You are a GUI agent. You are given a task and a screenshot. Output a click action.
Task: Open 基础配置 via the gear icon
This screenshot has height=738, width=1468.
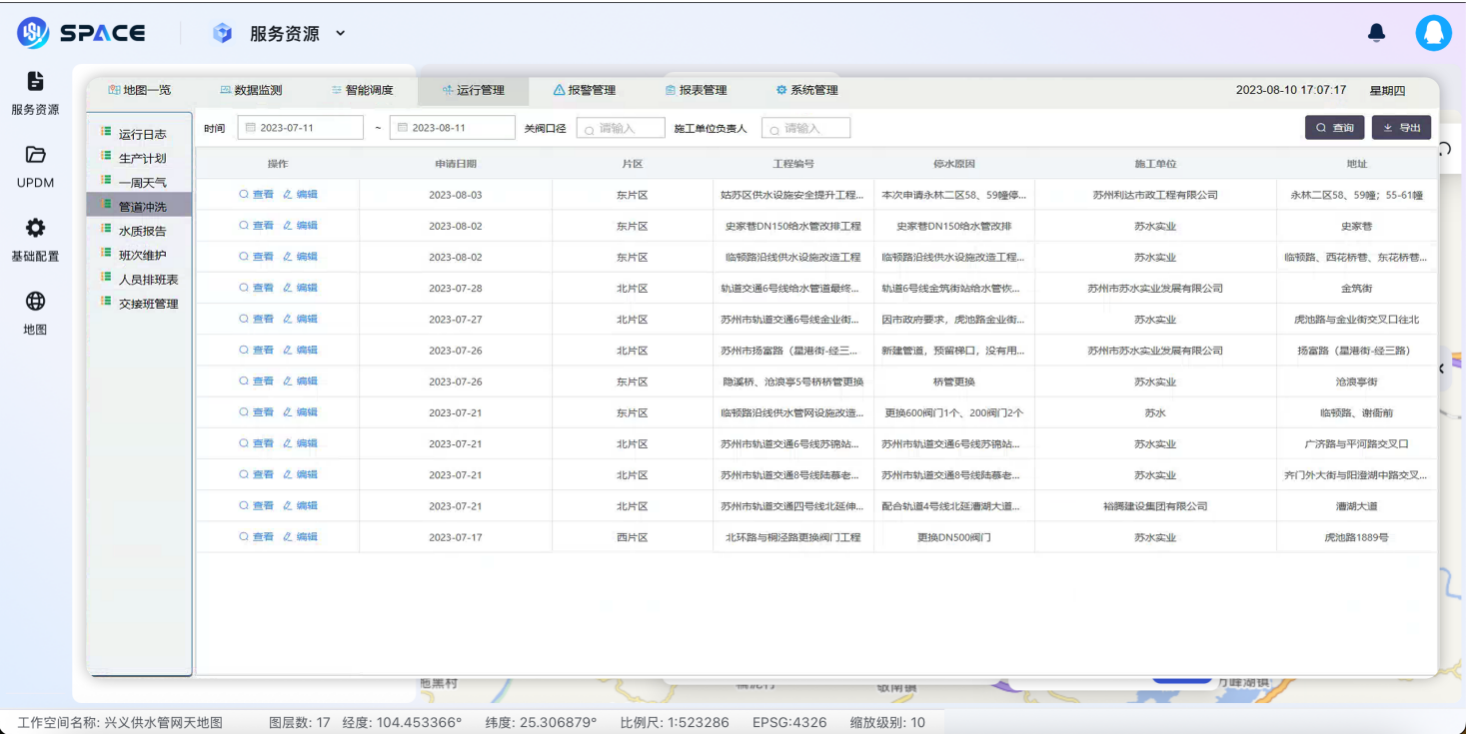pos(36,227)
